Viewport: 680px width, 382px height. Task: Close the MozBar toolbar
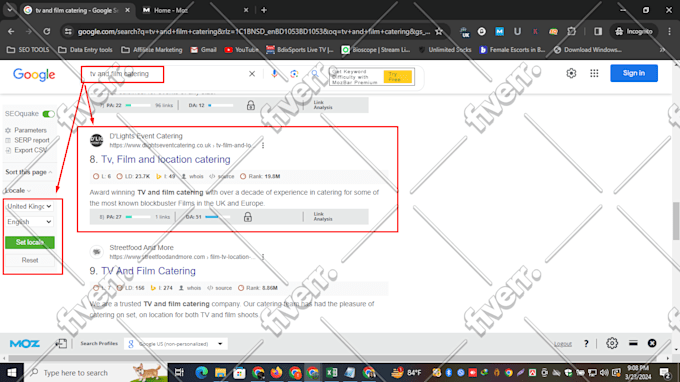[x=652, y=343]
